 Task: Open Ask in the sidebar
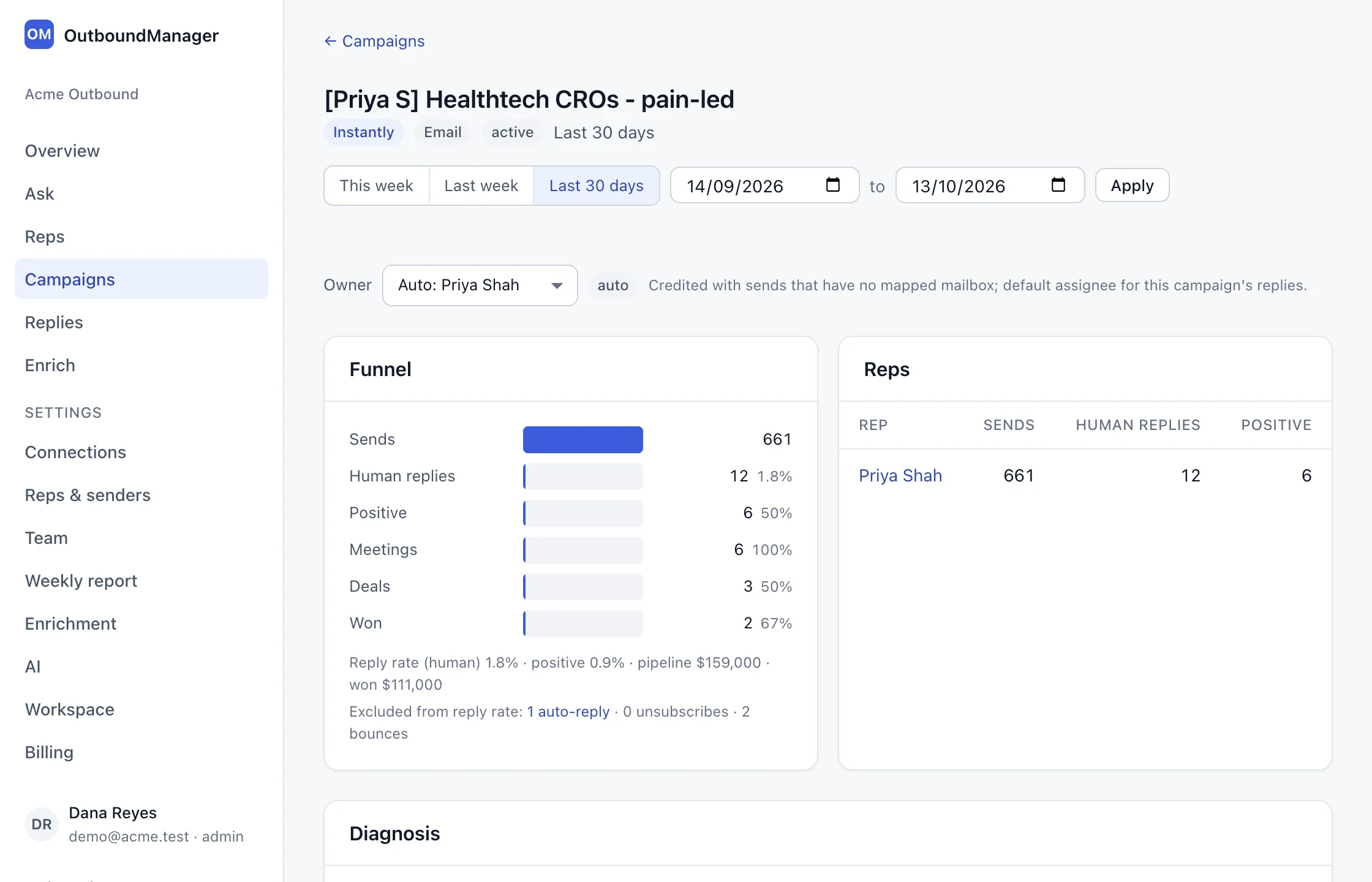(141, 194)
